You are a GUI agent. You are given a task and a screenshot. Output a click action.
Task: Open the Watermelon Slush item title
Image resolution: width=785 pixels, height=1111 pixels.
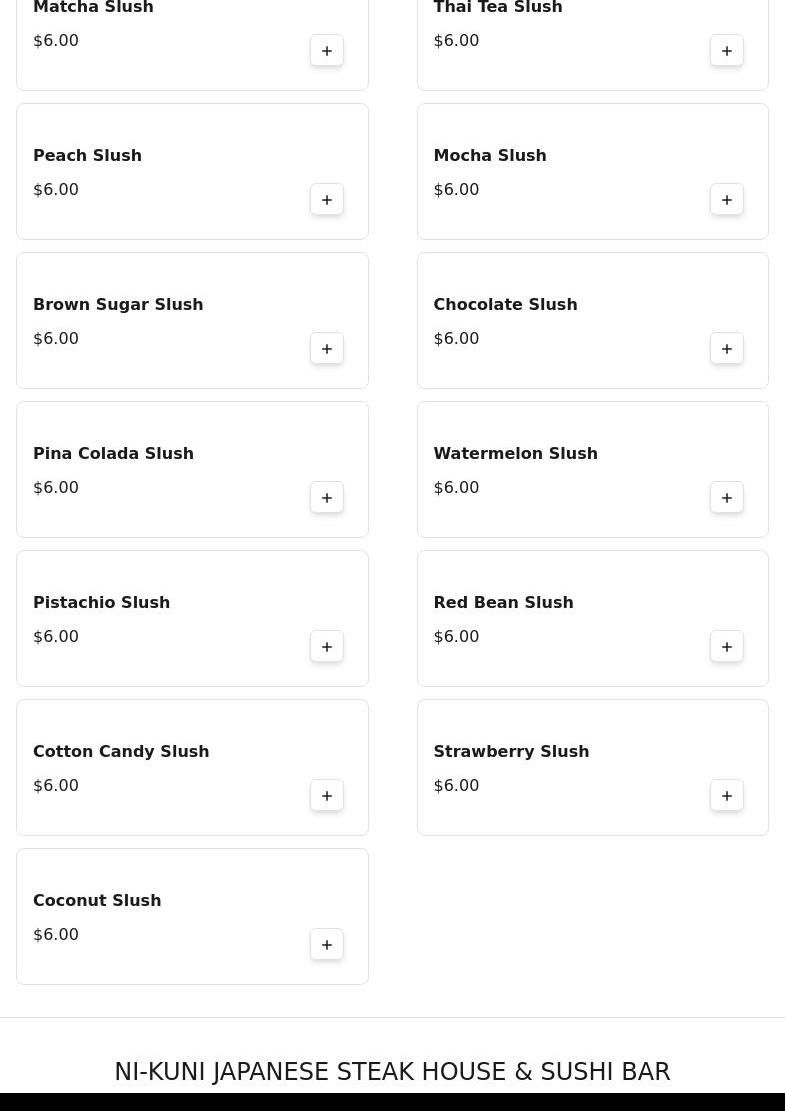(516, 453)
